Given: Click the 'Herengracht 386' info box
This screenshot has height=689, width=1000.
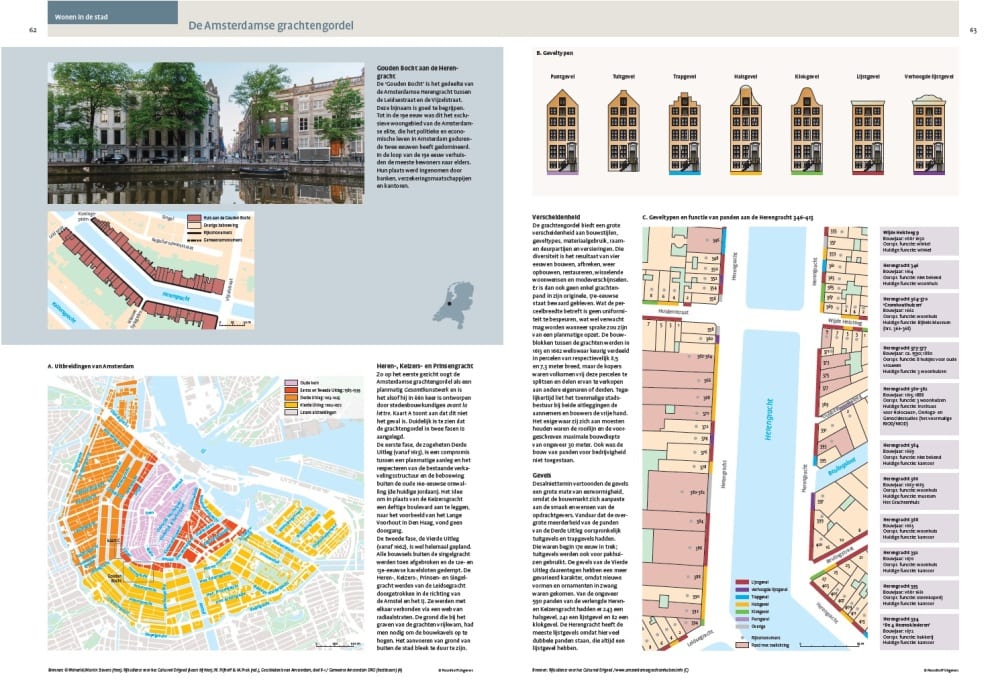Looking at the screenshot, I should pyautogui.click(x=919, y=491).
